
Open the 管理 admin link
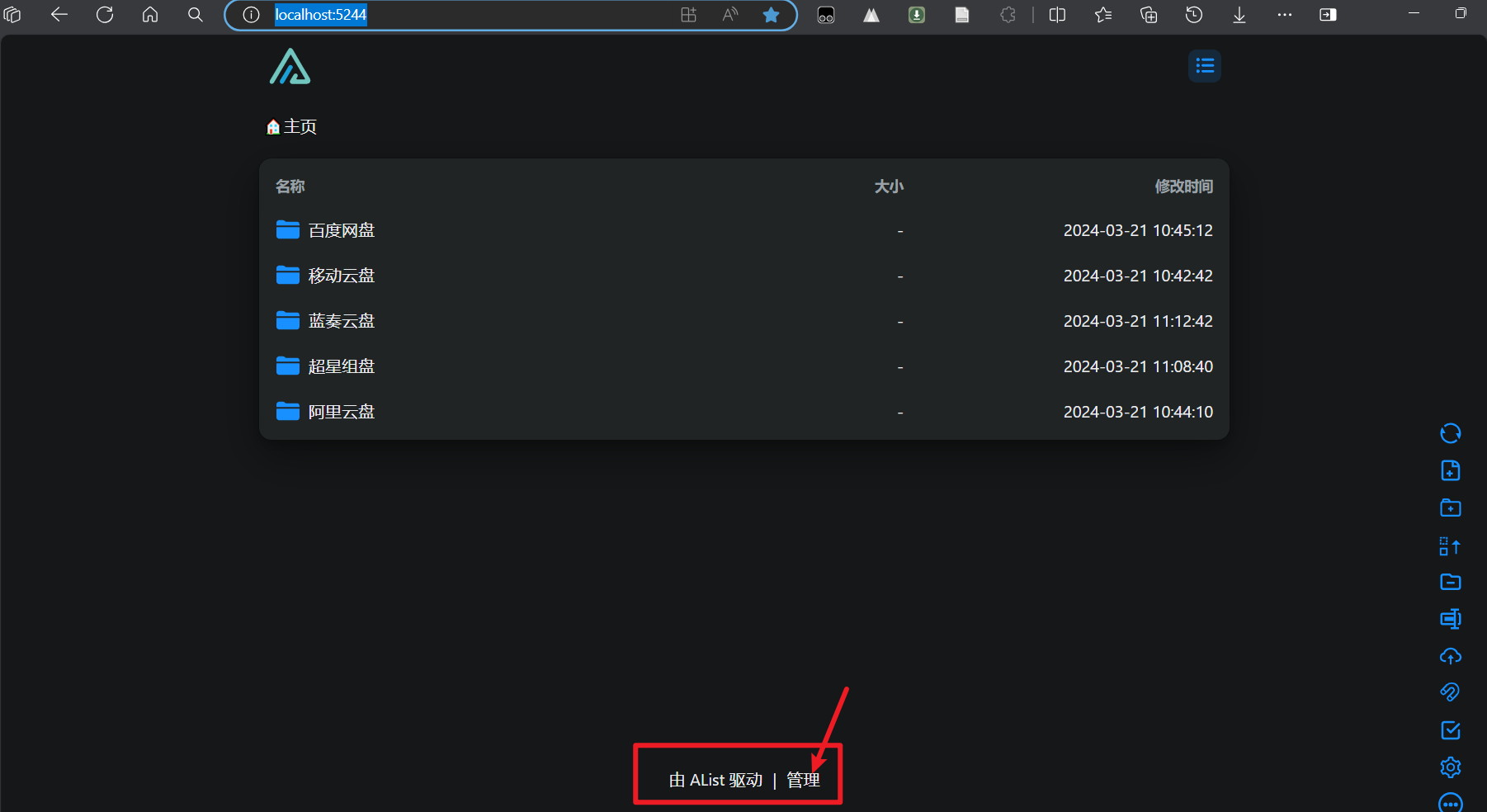[803, 780]
